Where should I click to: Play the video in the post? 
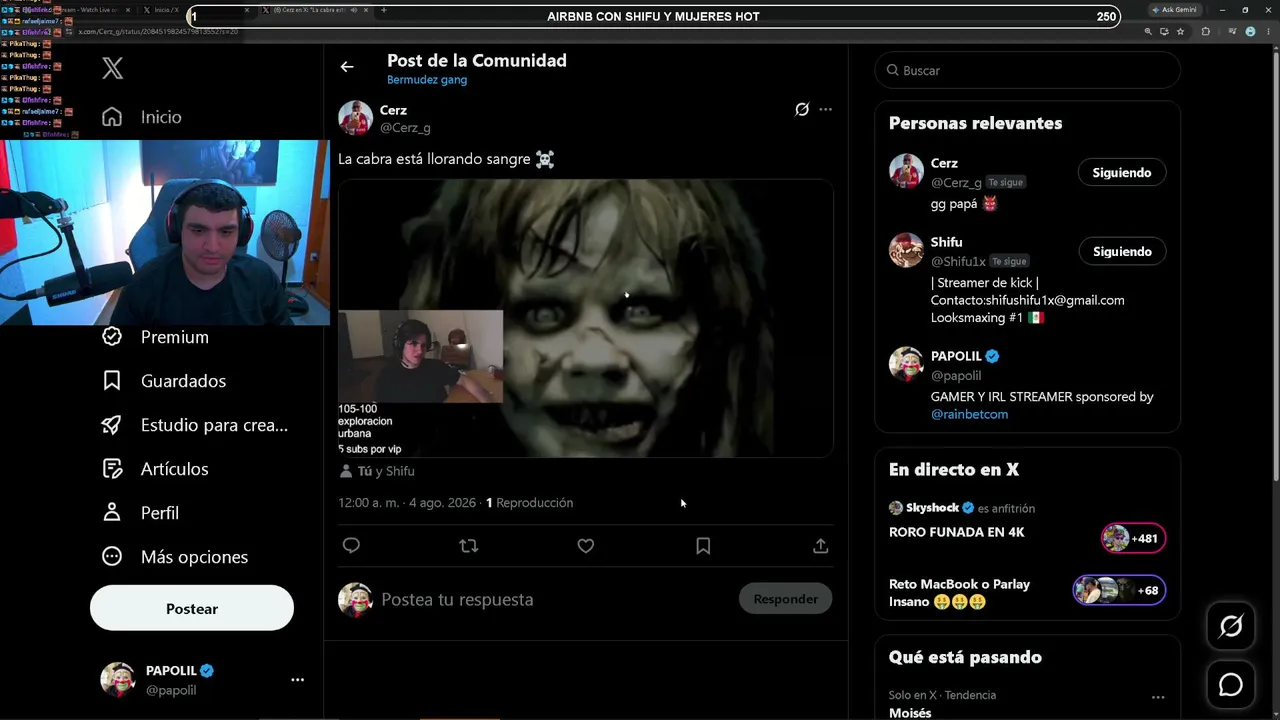coord(585,318)
